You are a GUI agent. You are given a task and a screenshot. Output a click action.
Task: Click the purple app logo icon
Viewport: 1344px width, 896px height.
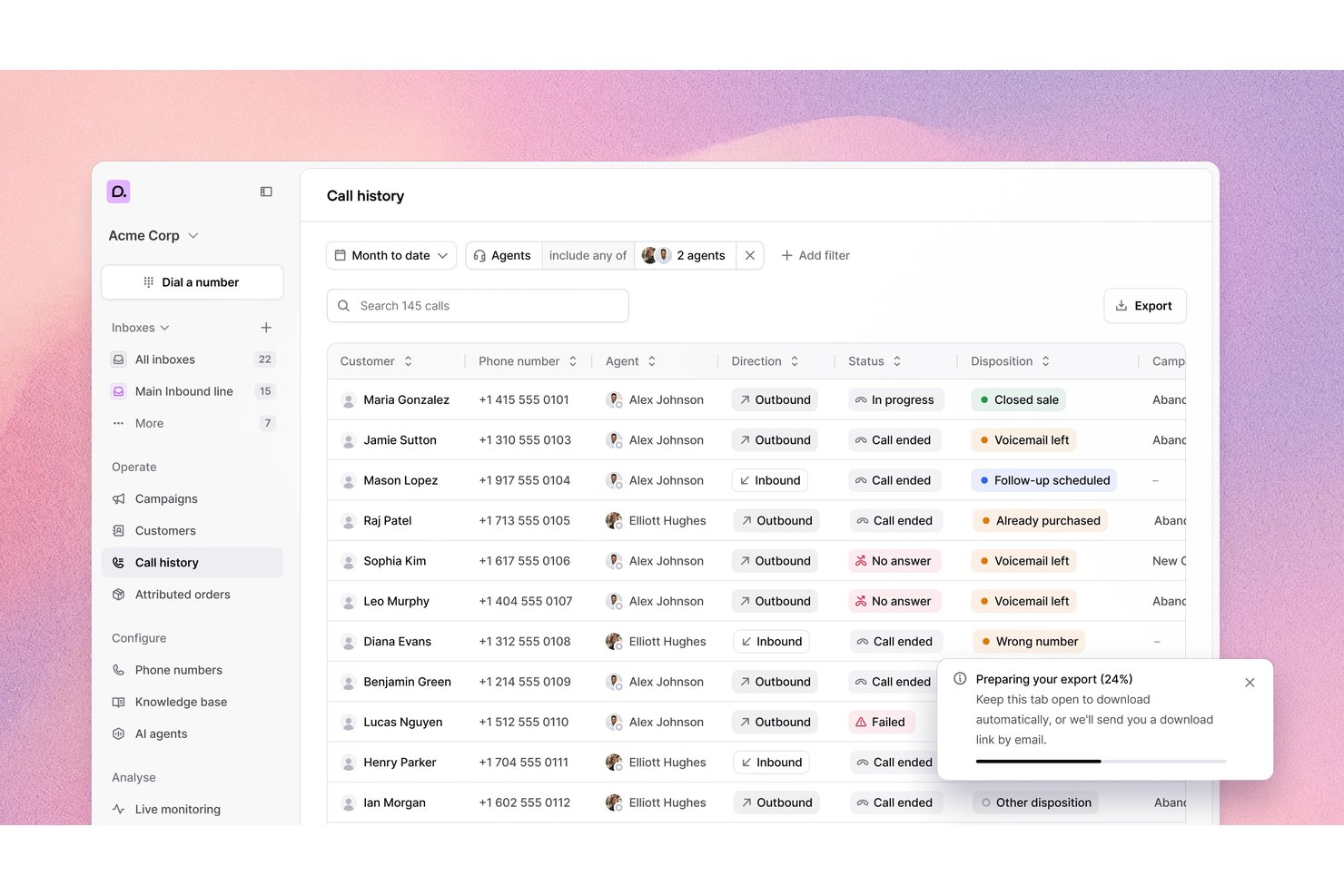tap(119, 192)
